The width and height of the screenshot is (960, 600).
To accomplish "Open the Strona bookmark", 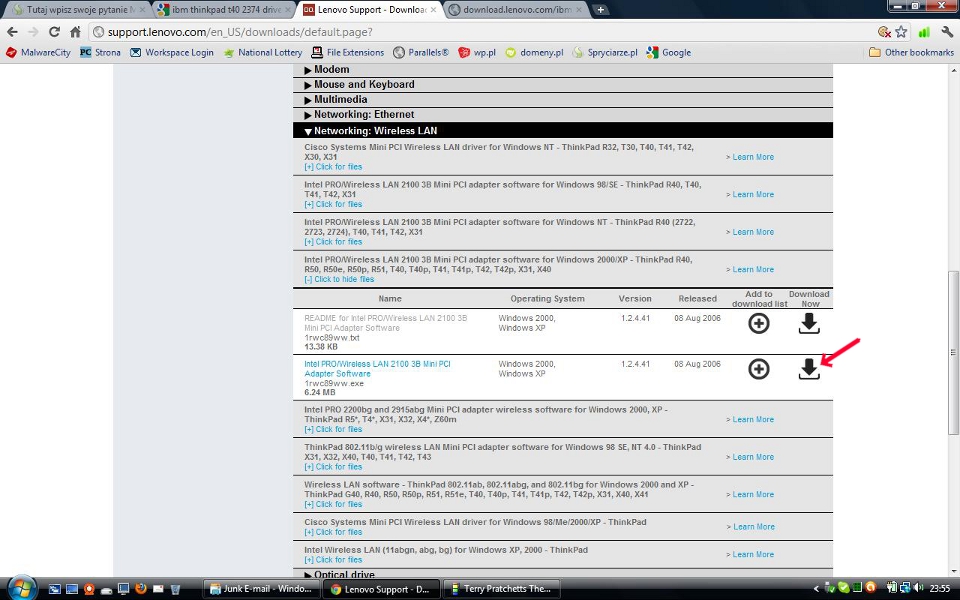I will coord(100,53).
